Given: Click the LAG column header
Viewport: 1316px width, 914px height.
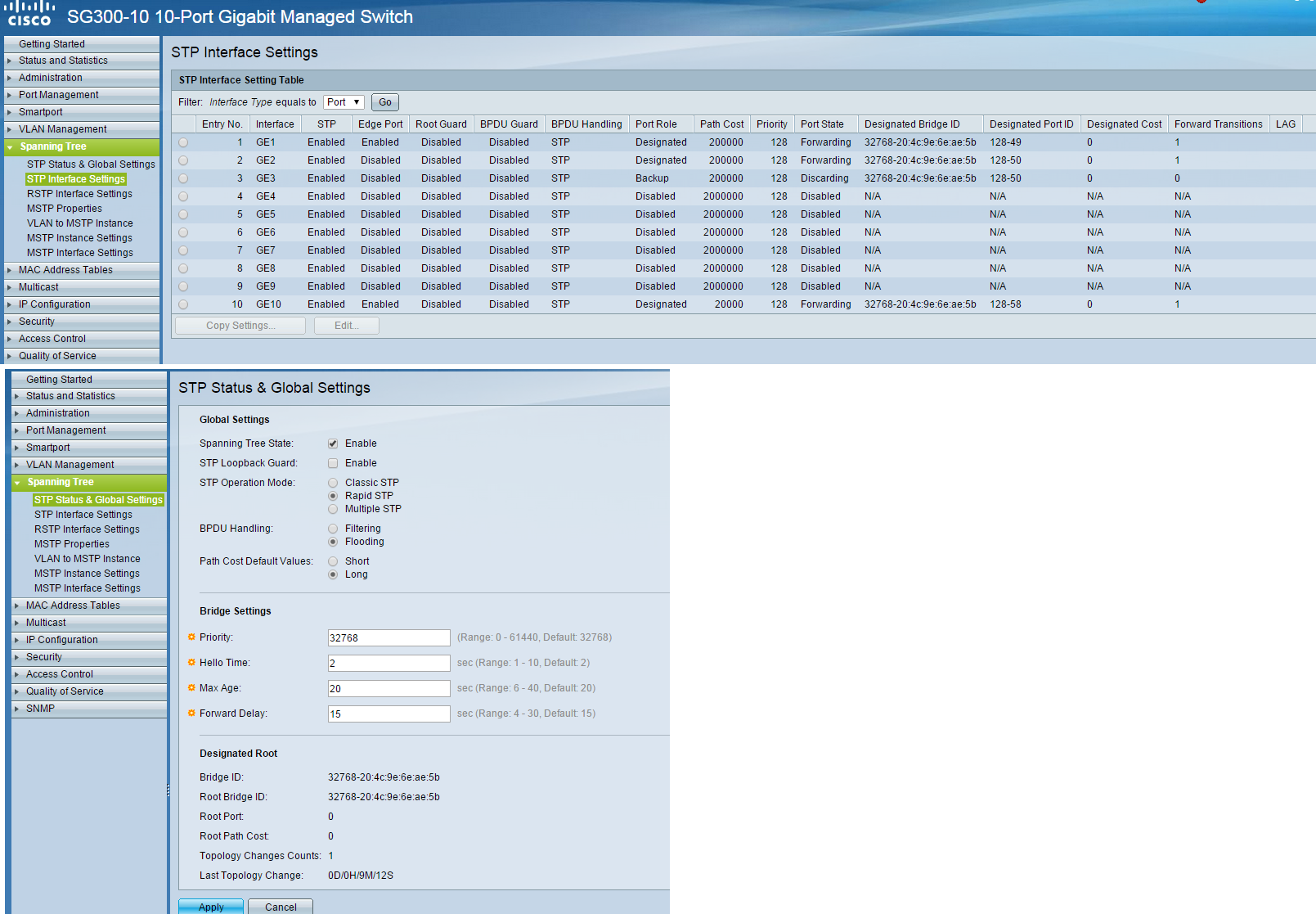Looking at the screenshot, I should point(1286,124).
